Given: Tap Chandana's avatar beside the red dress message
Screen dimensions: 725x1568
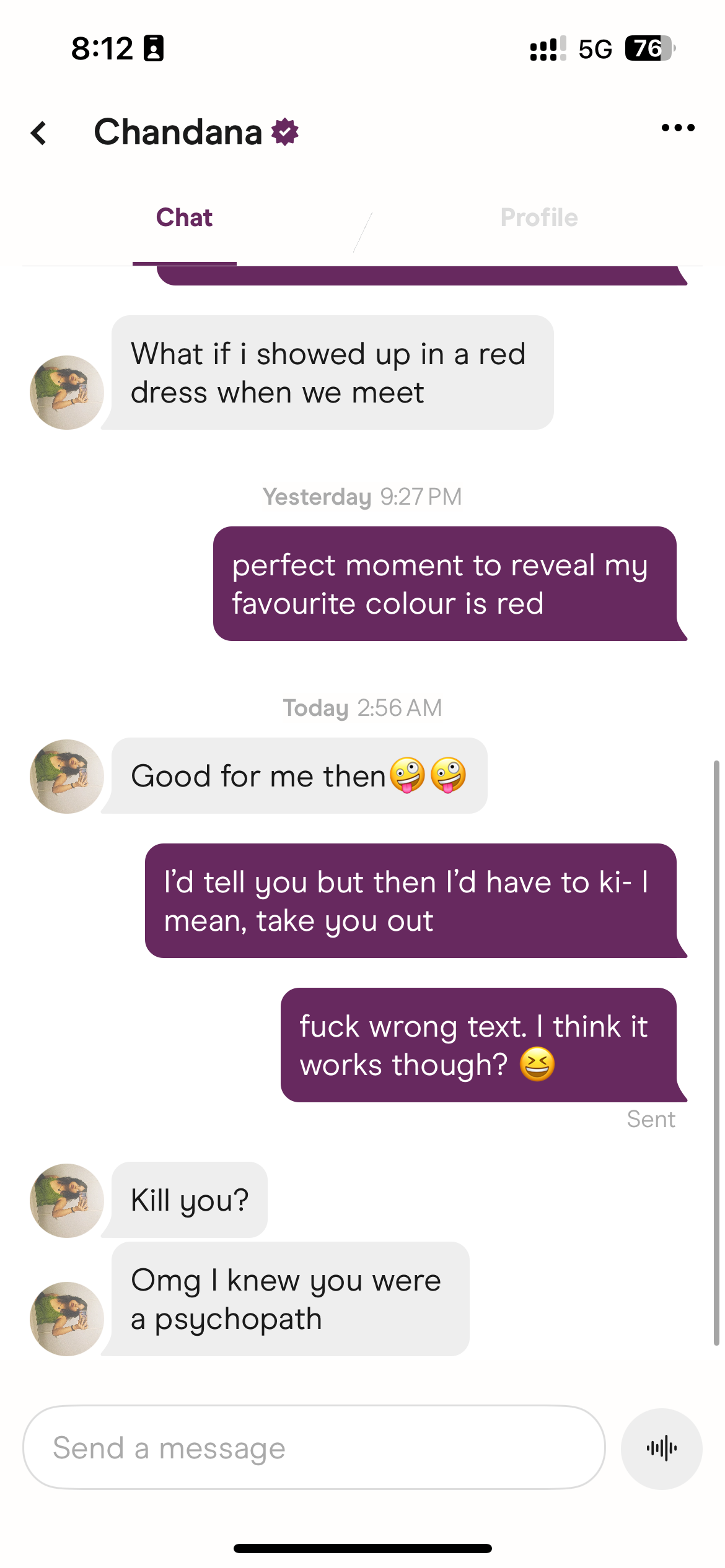Looking at the screenshot, I should [x=67, y=393].
